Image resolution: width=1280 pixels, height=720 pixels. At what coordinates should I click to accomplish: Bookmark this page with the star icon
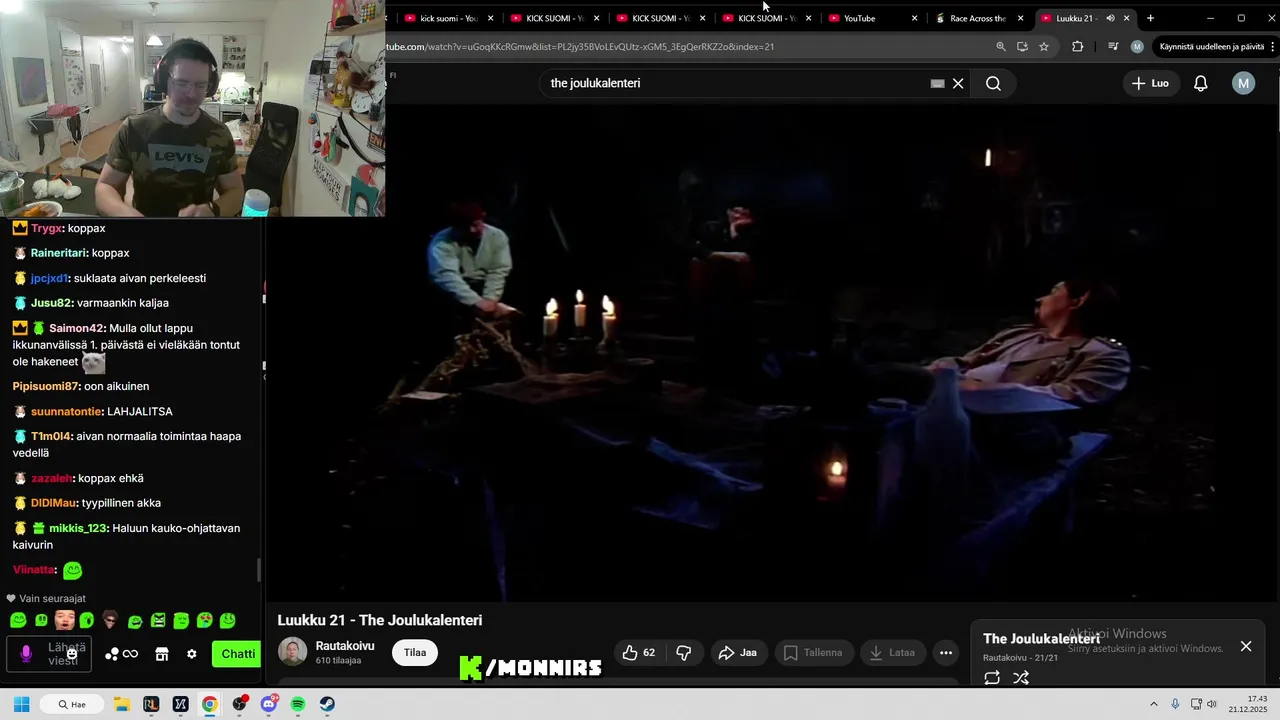[1044, 46]
